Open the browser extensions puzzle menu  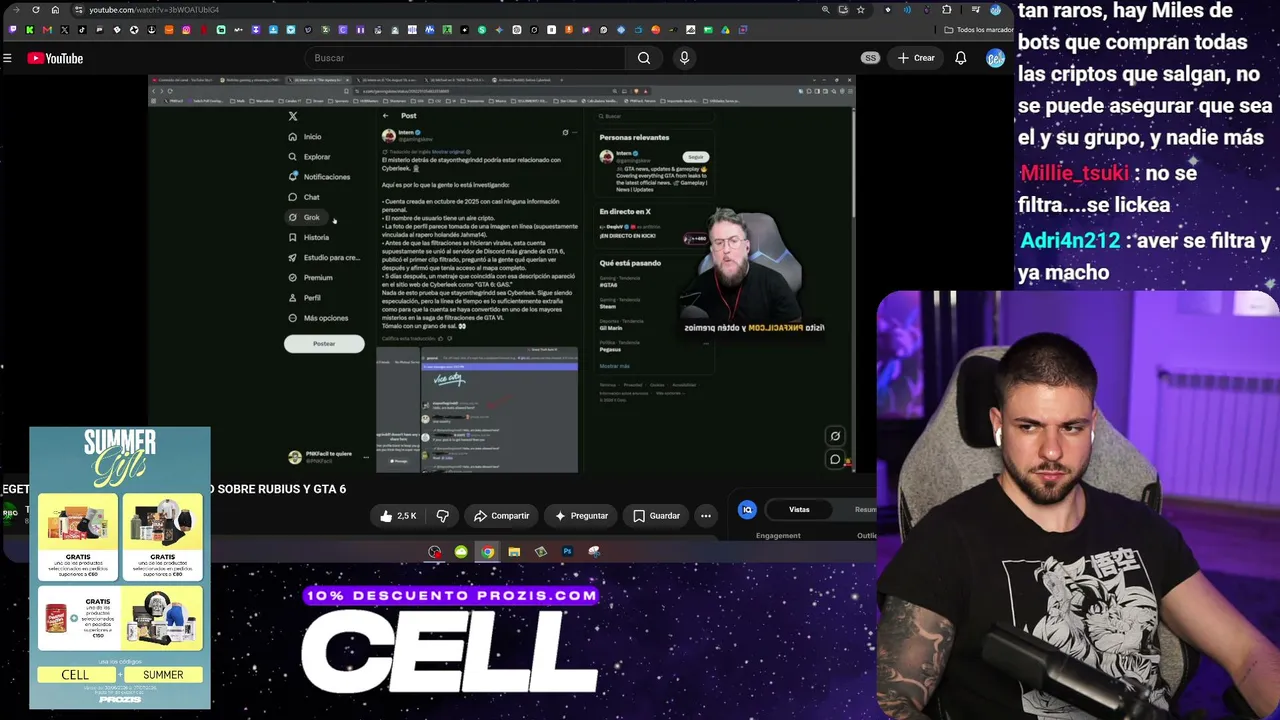click(947, 10)
